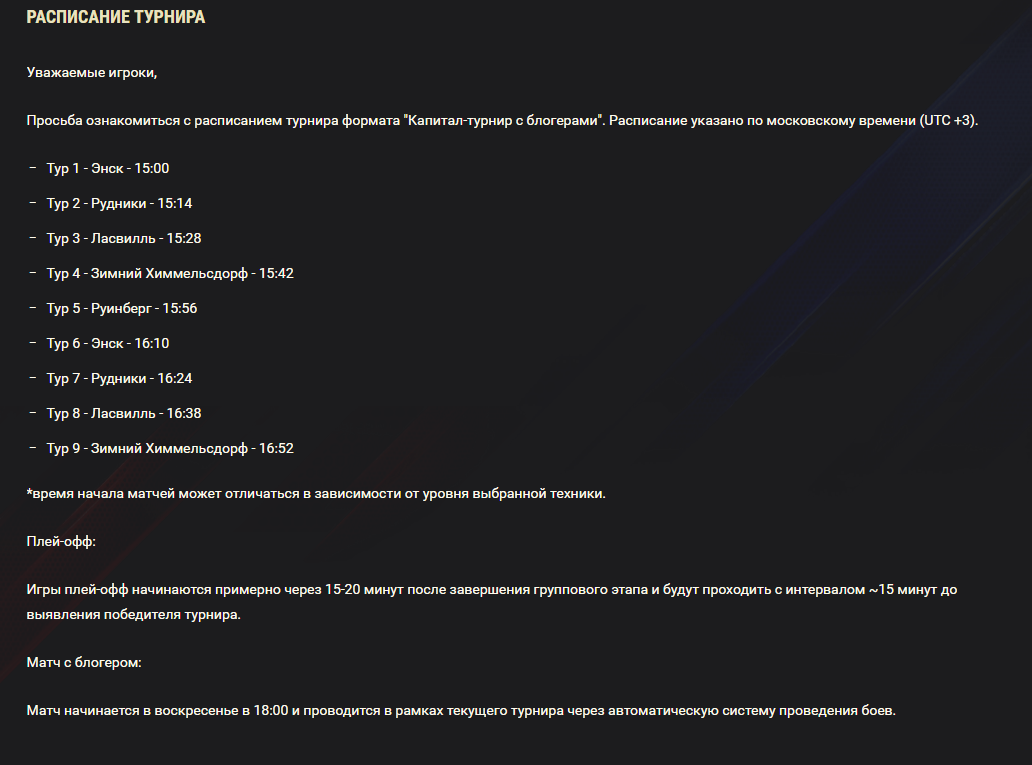The height and width of the screenshot is (765, 1032).
Task: Click the 'Матч с блогером:' subheading
Action: point(84,662)
